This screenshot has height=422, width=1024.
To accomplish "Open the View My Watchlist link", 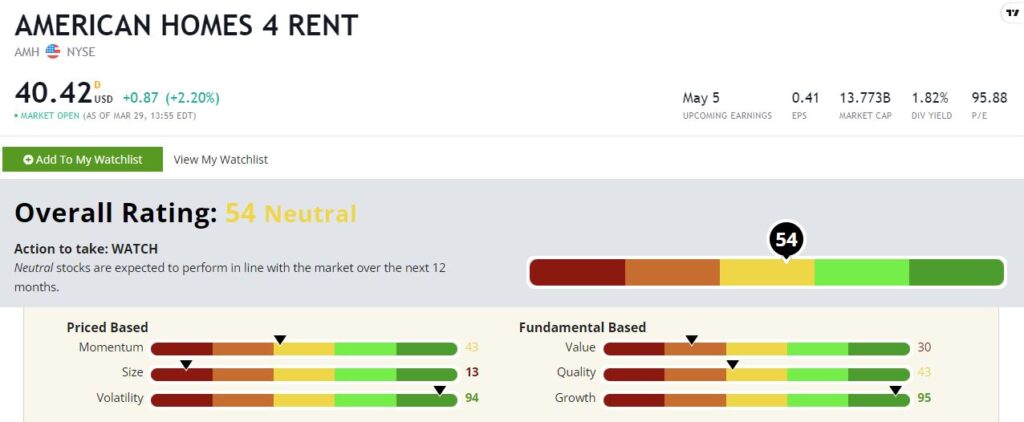I will click(x=221, y=160).
